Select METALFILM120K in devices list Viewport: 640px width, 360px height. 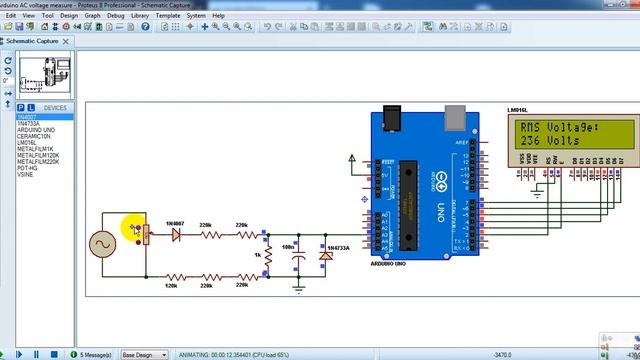tap(45, 156)
